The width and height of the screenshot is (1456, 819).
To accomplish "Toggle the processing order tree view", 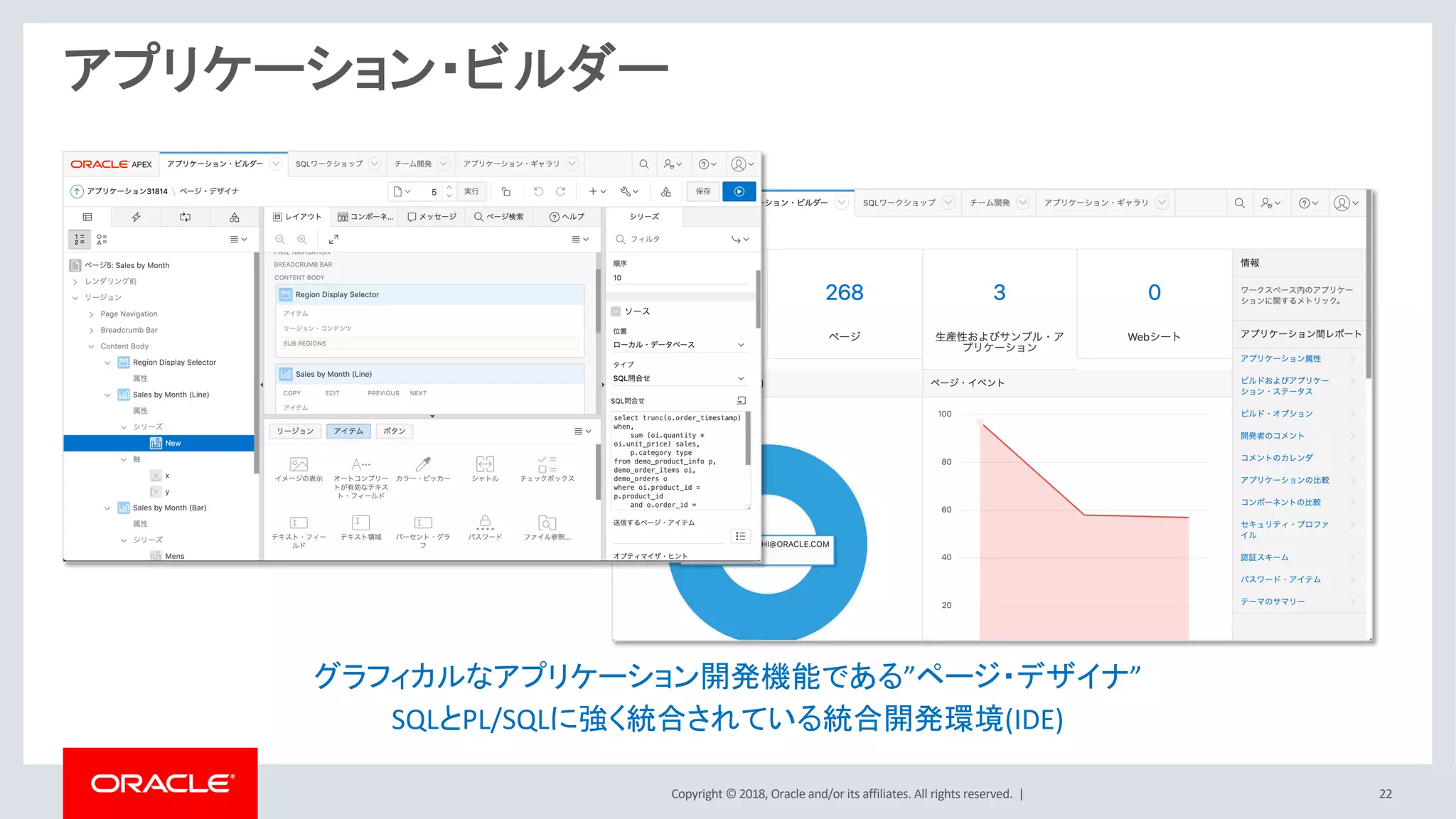I will [80, 240].
